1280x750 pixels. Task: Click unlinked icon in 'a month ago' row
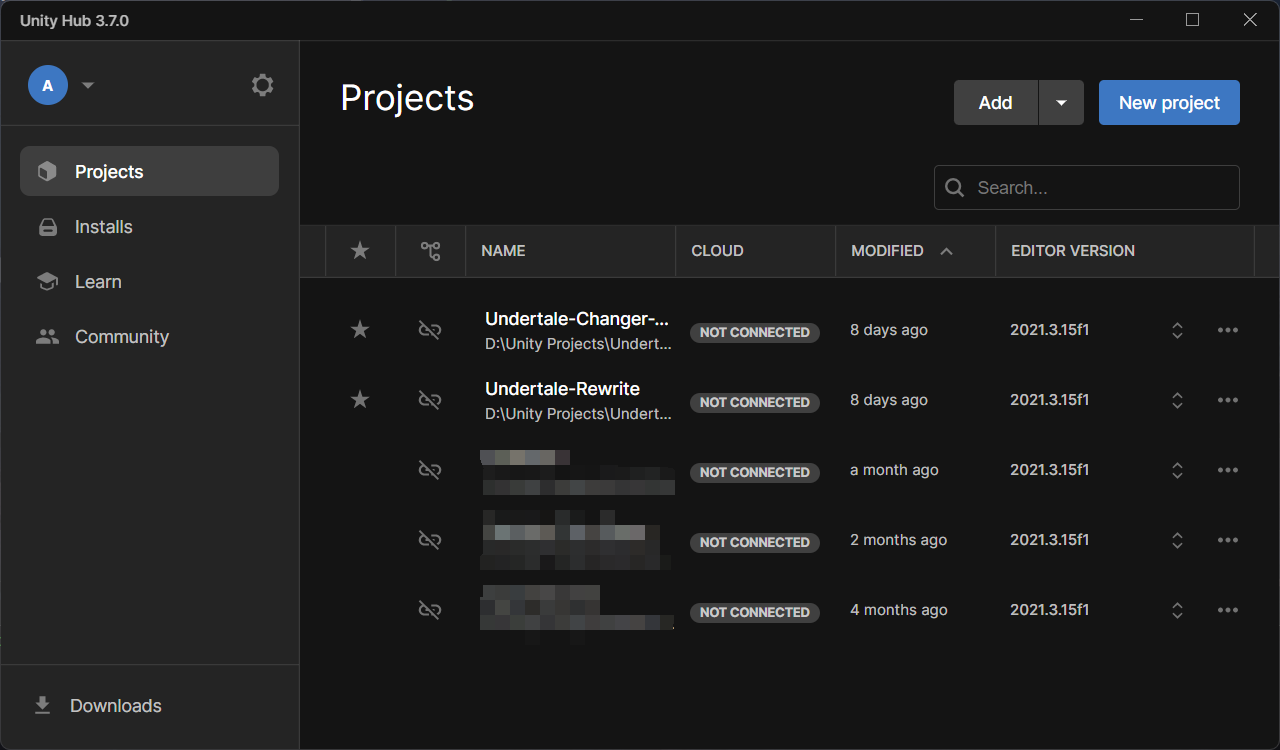(x=430, y=470)
